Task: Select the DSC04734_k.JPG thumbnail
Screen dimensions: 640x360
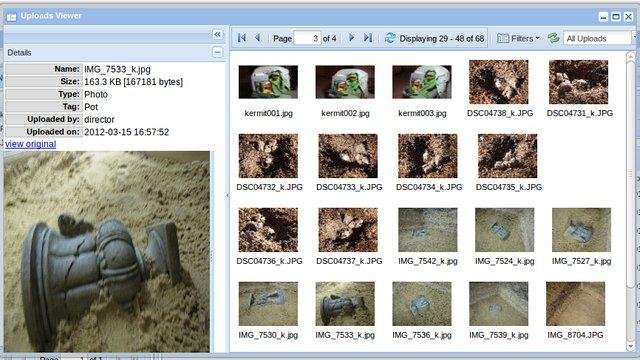Action: tap(428, 156)
